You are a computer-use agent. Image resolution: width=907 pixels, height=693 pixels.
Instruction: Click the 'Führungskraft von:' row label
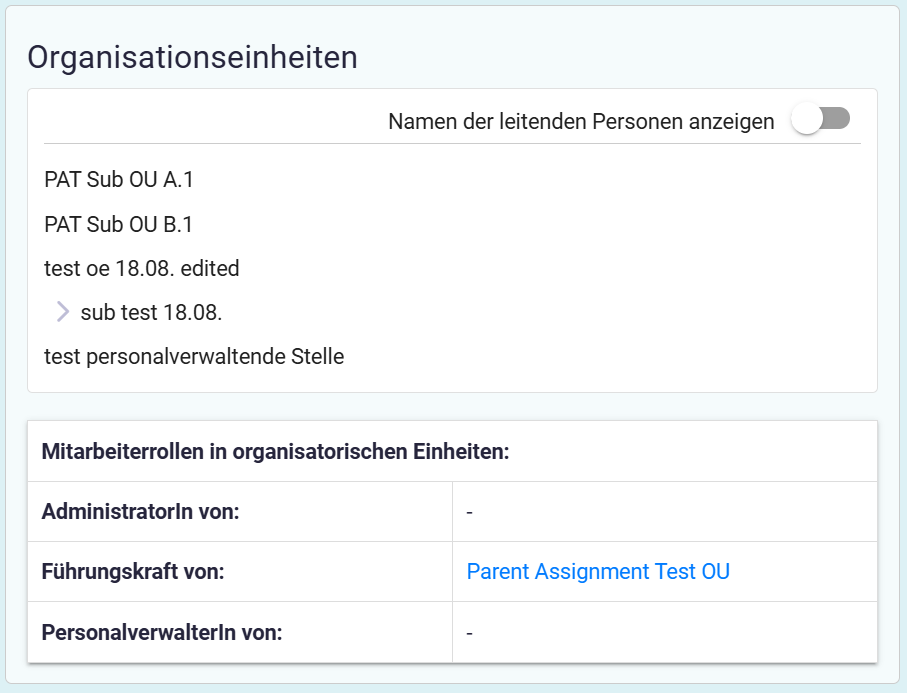click(x=133, y=572)
